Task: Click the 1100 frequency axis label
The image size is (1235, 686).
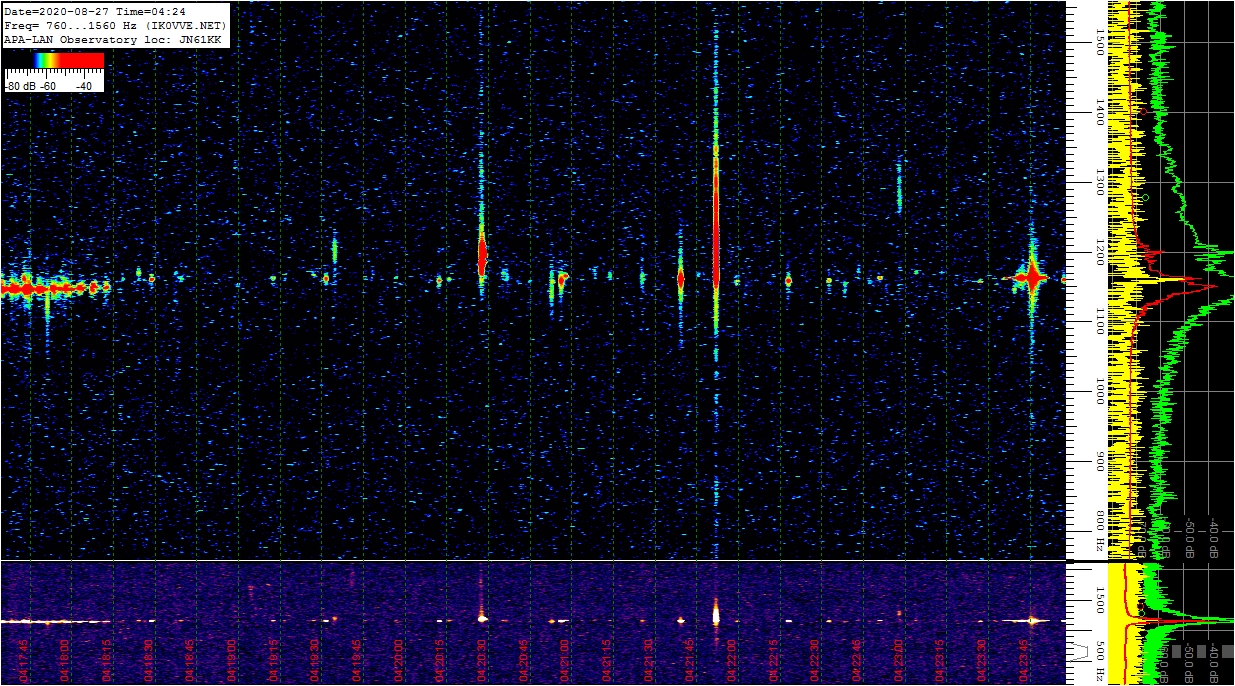Action: 1099,322
